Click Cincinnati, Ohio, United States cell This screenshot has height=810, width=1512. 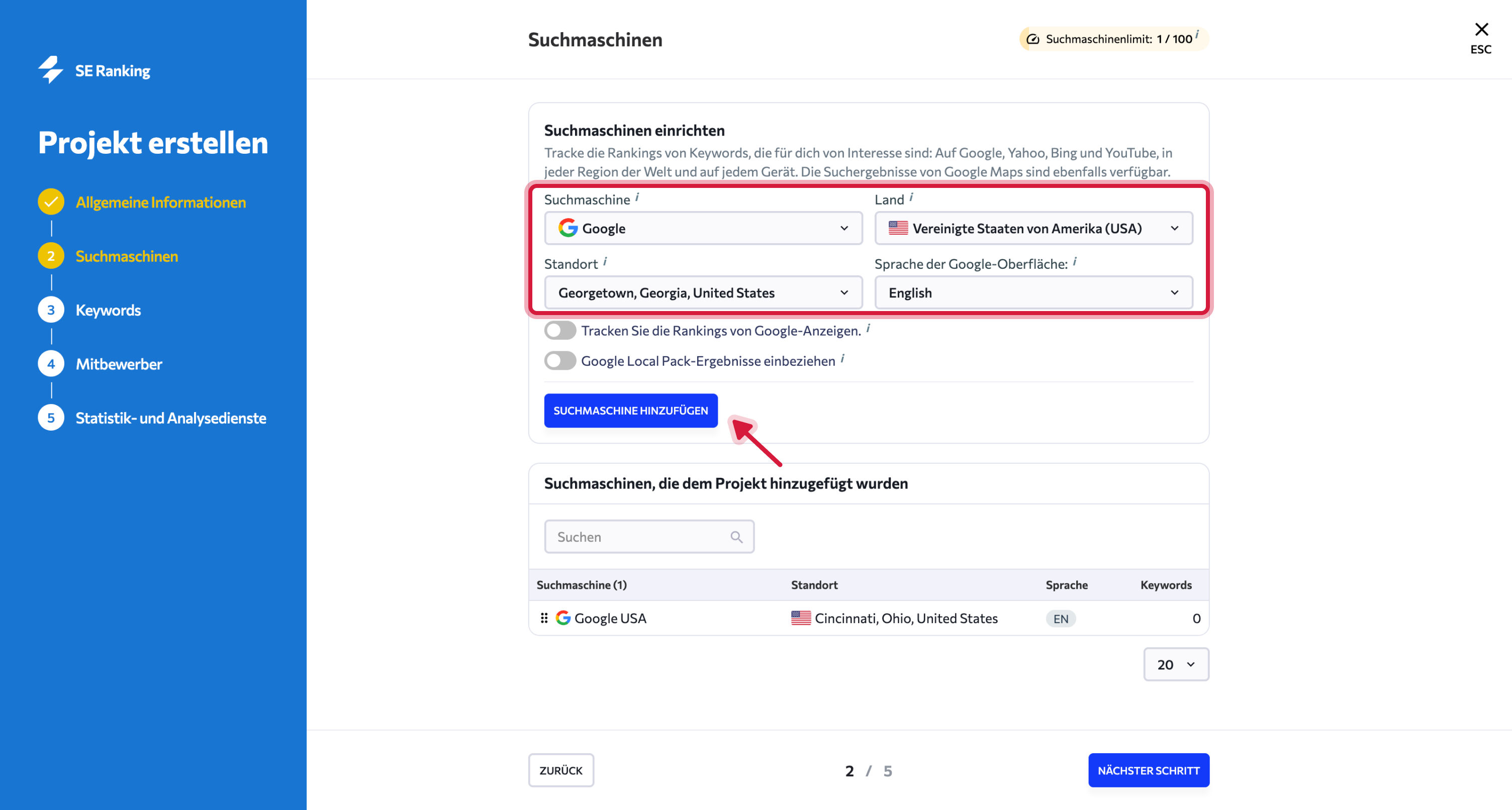906,619
